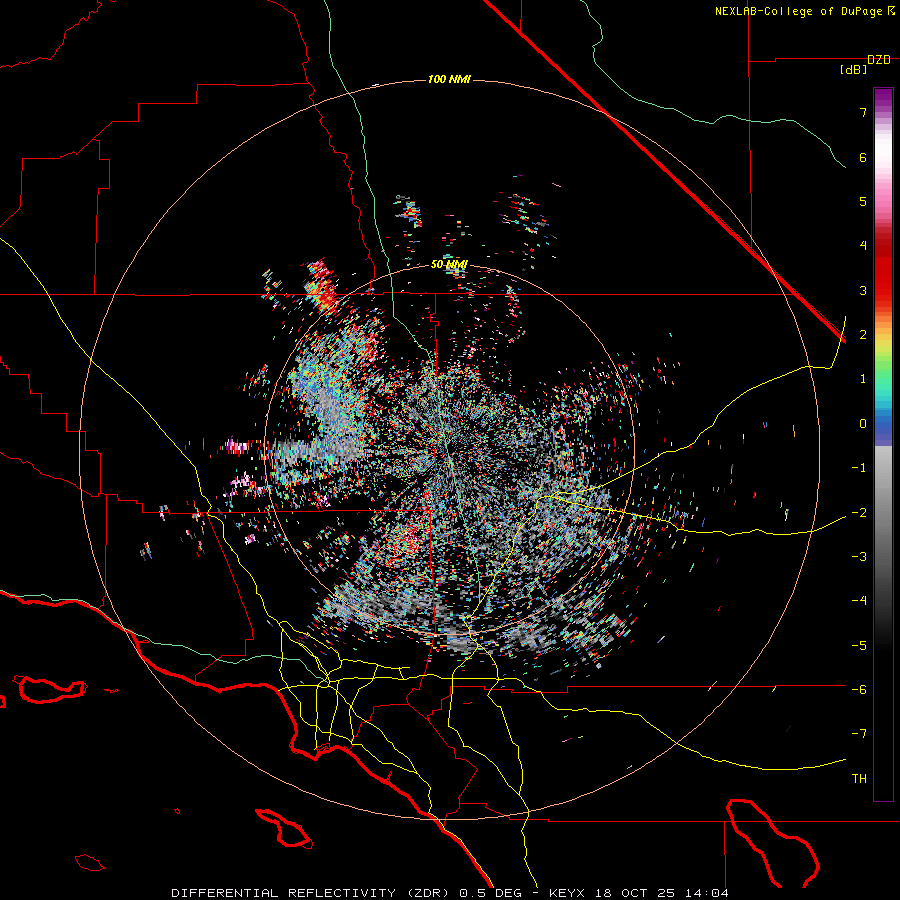Click the ZDR color scale bar
This screenshot has height=900, width=900.
(883, 444)
